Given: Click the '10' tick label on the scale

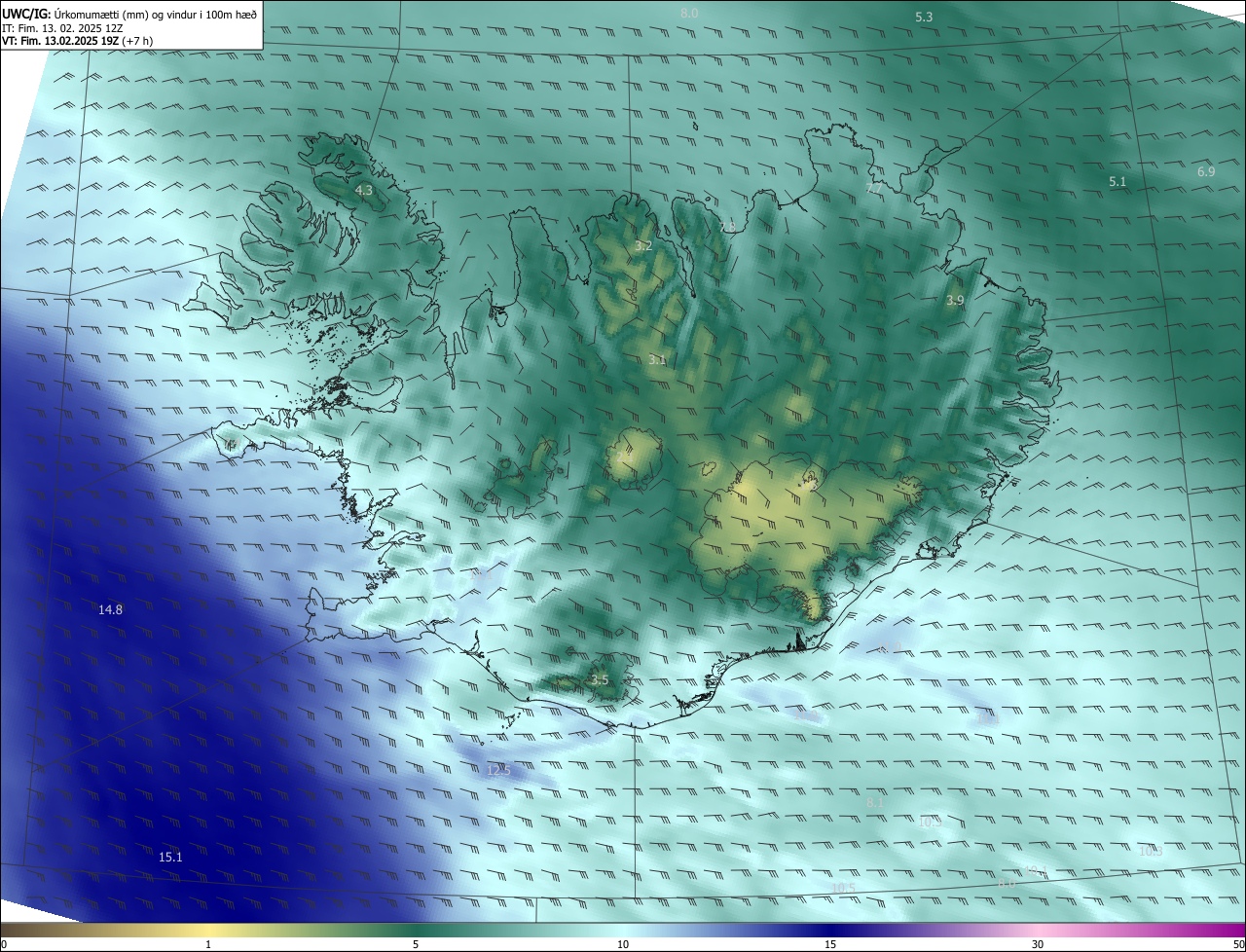Looking at the screenshot, I should (x=623, y=945).
